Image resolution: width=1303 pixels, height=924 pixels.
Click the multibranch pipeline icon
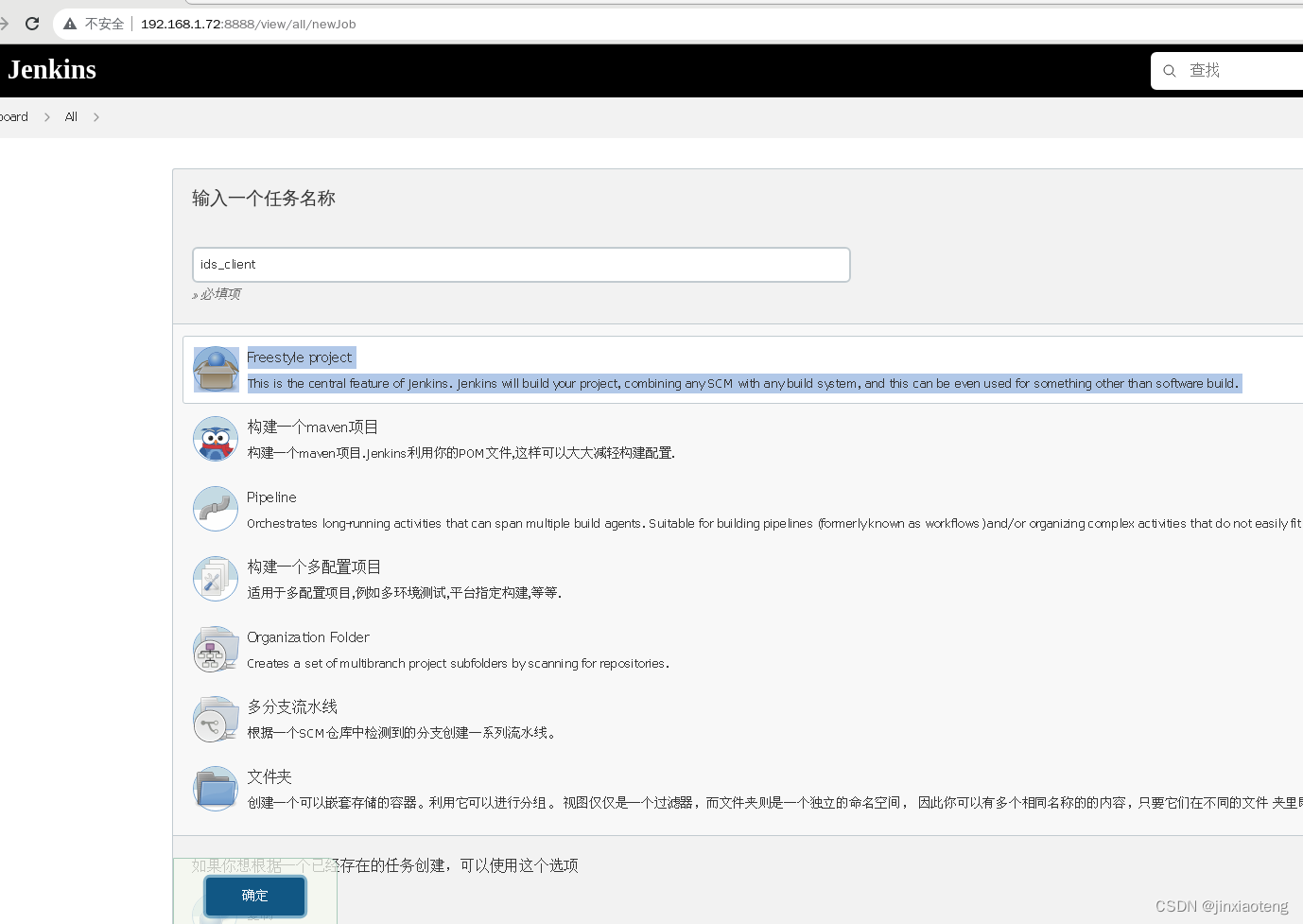216,719
